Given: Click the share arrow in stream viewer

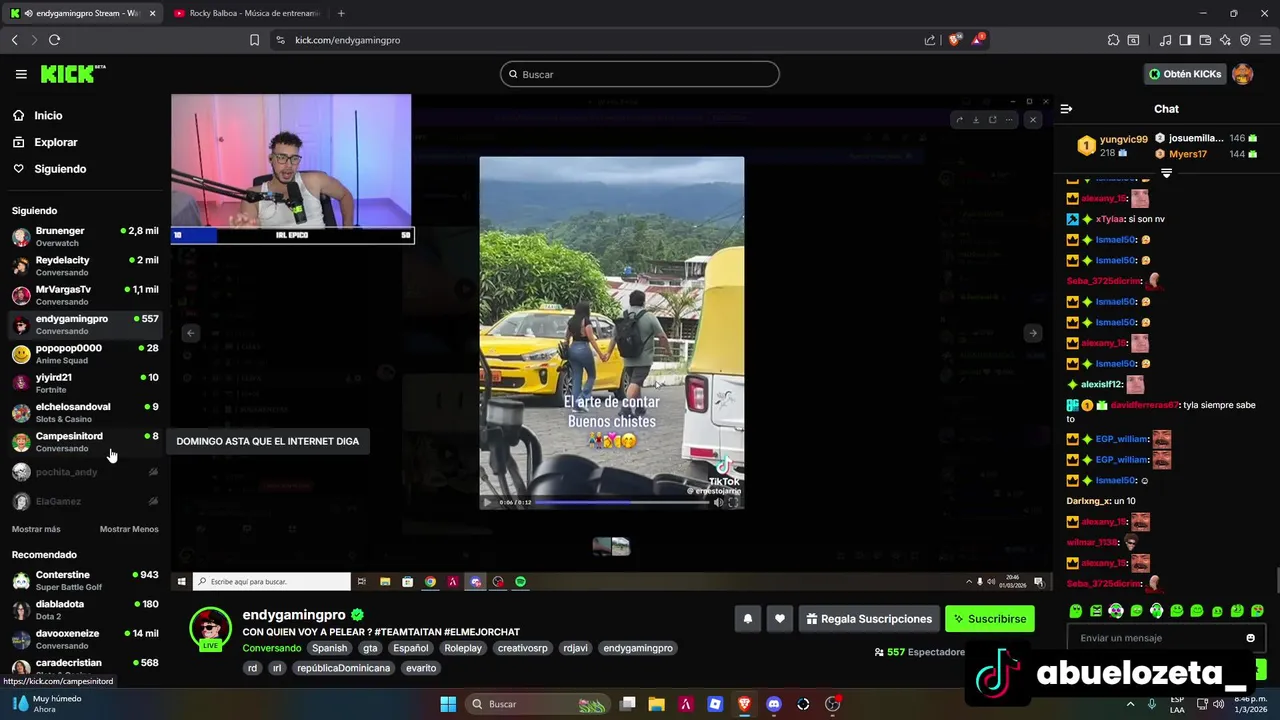Looking at the screenshot, I should [959, 120].
